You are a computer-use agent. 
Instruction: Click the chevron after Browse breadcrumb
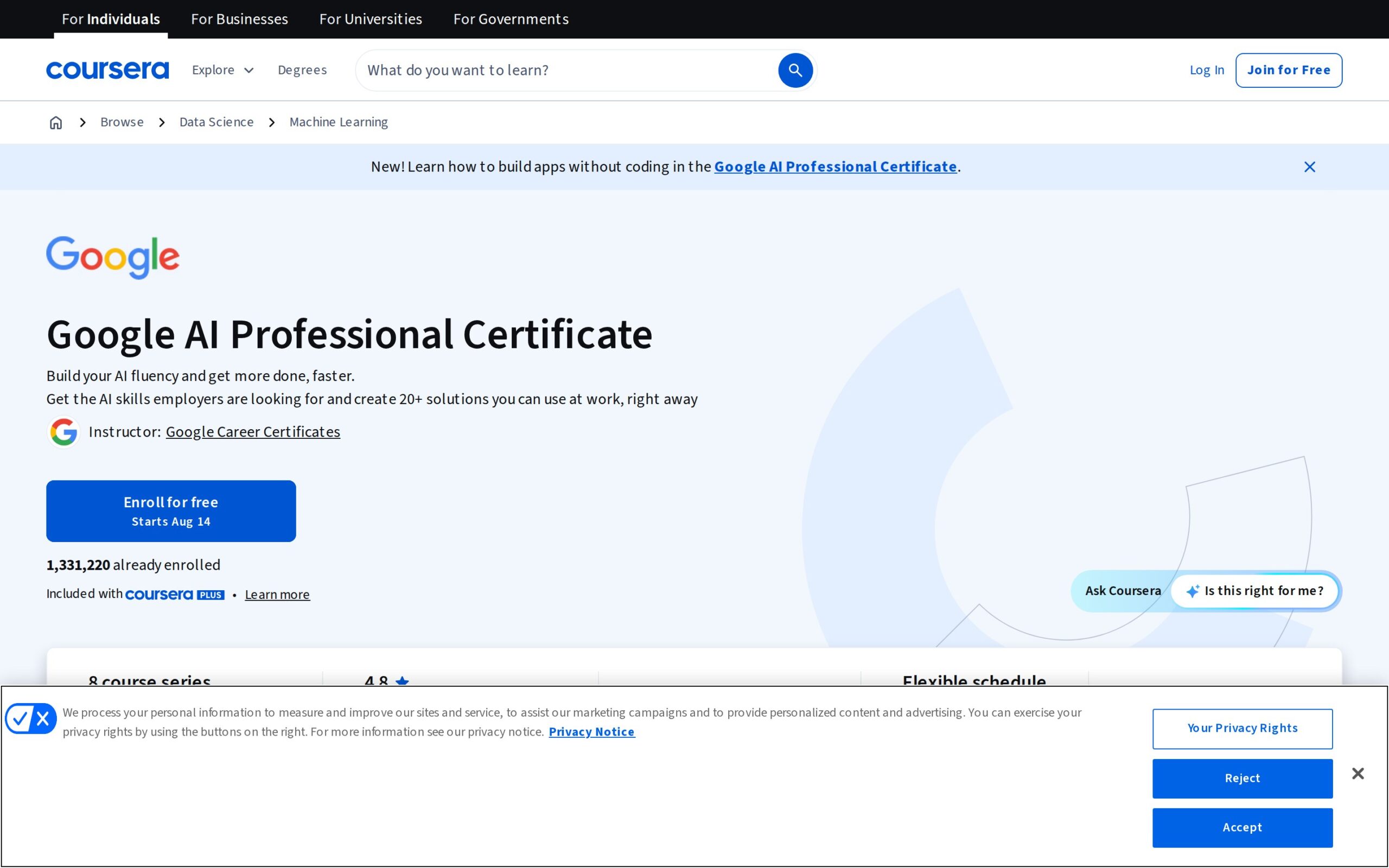point(162,122)
